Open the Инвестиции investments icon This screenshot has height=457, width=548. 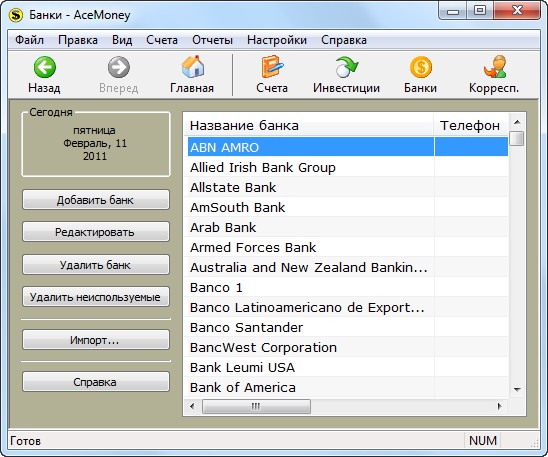pyautogui.click(x=346, y=67)
